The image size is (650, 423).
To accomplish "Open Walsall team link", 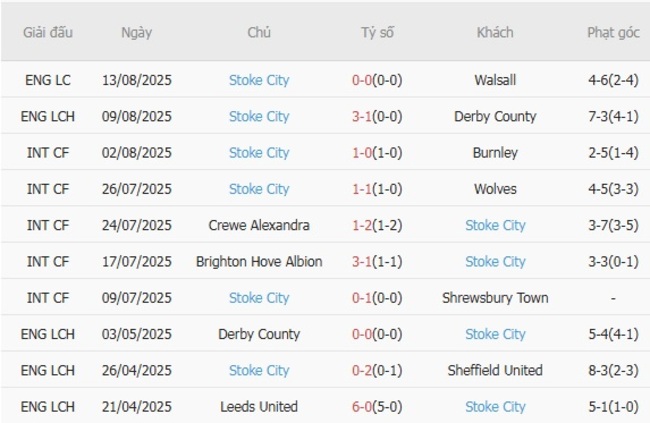I will (x=495, y=80).
